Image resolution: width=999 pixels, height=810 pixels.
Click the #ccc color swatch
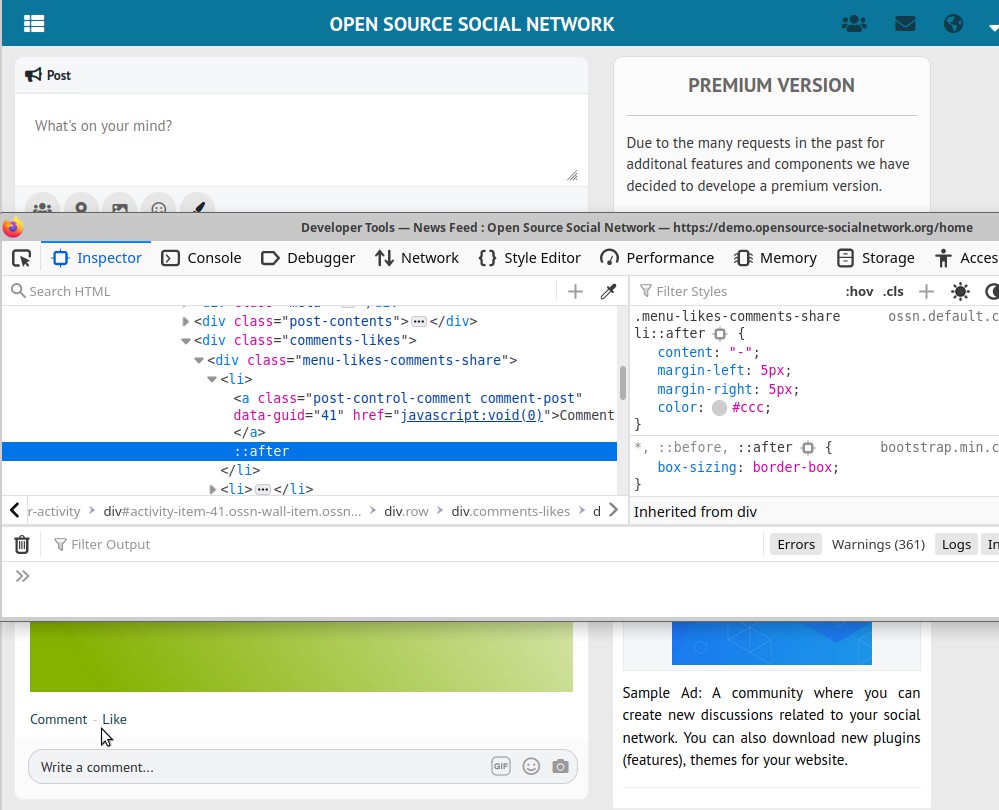(x=719, y=408)
